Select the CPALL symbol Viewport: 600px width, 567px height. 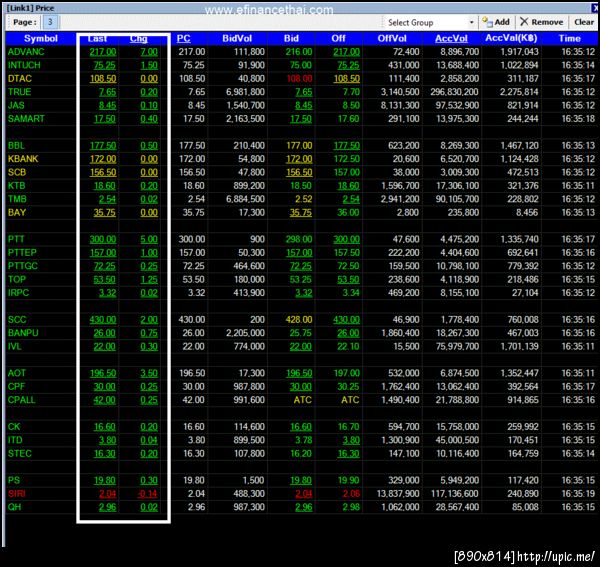click(21, 400)
